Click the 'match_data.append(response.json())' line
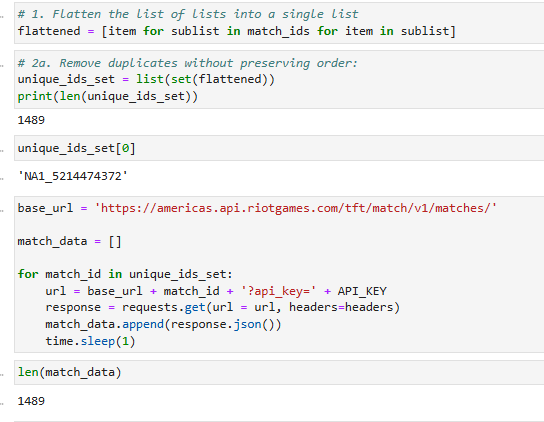Image resolution: width=544 pixels, height=422 pixels. point(163,324)
